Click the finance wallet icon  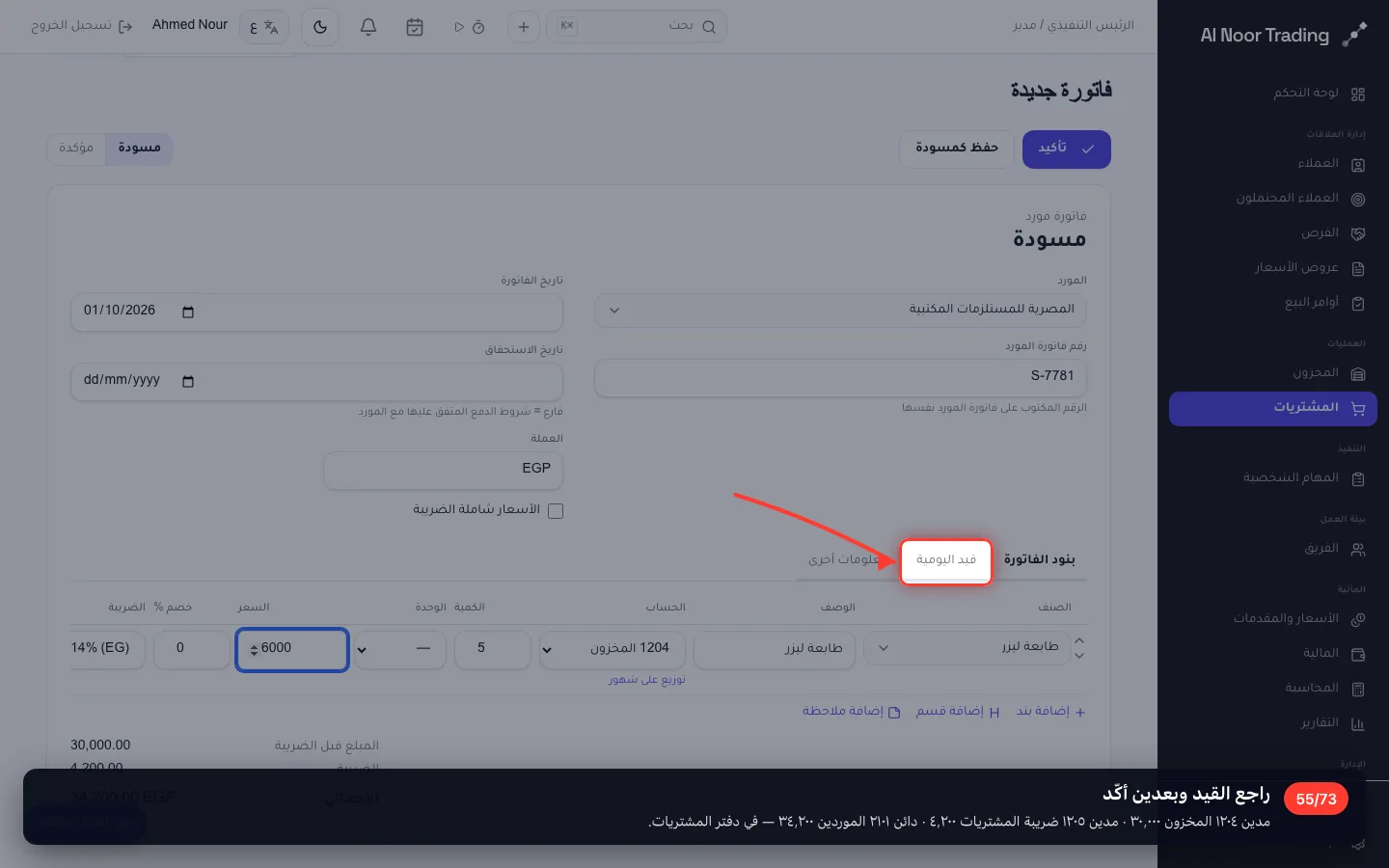coord(1358,654)
